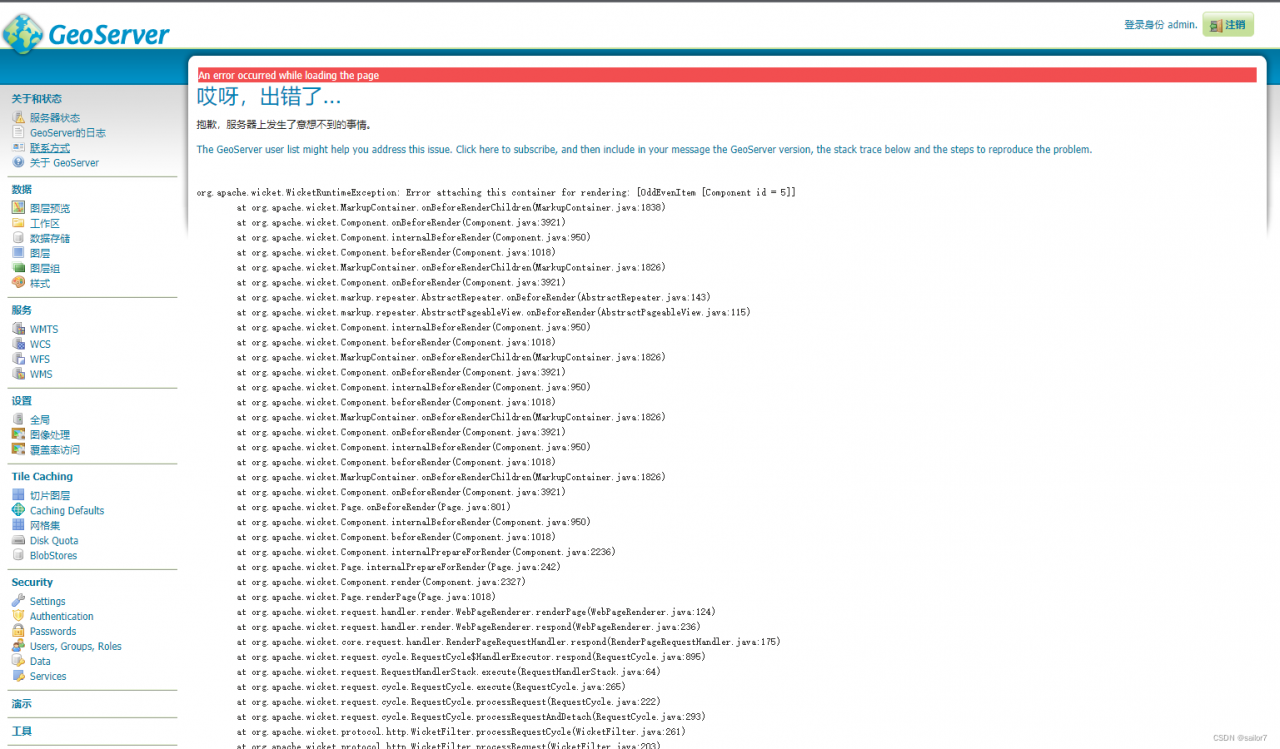Click the WFS service icon
This screenshot has width=1280, height=749.
18,359
